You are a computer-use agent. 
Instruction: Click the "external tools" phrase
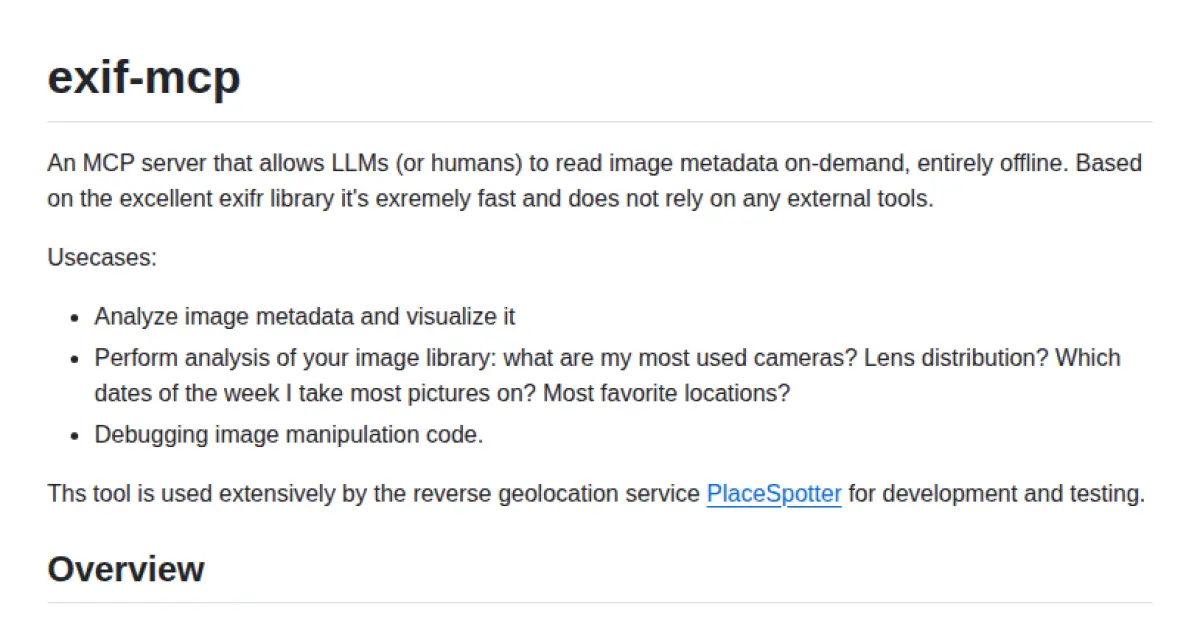(x=857, y=198)
